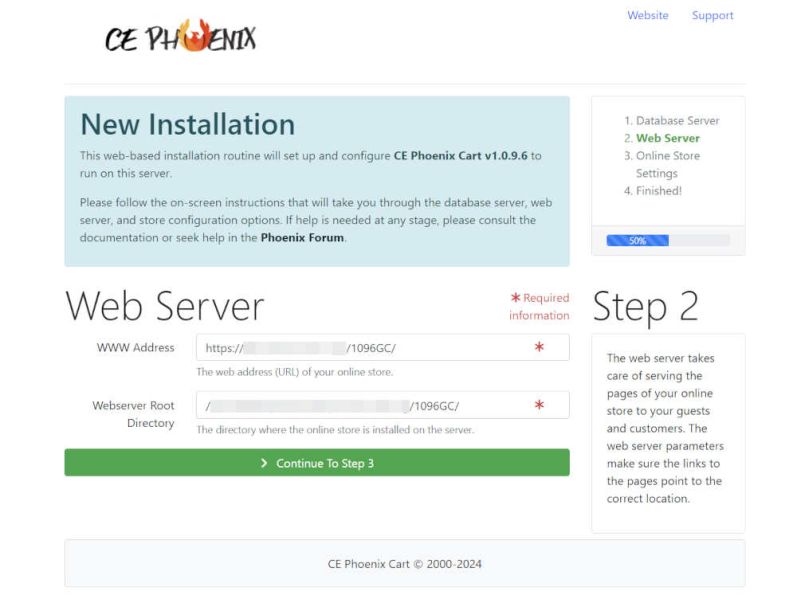The height and width of the screenshot is (599, 797).
Task: Click the Webserver Root Directory label
Action: point(133,414)
